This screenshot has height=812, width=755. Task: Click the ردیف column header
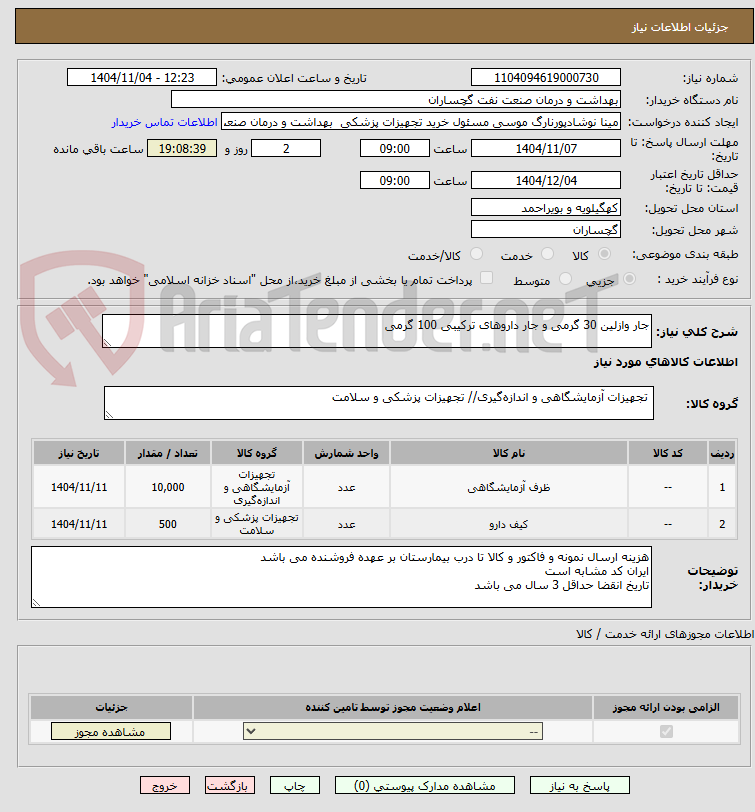722,453
